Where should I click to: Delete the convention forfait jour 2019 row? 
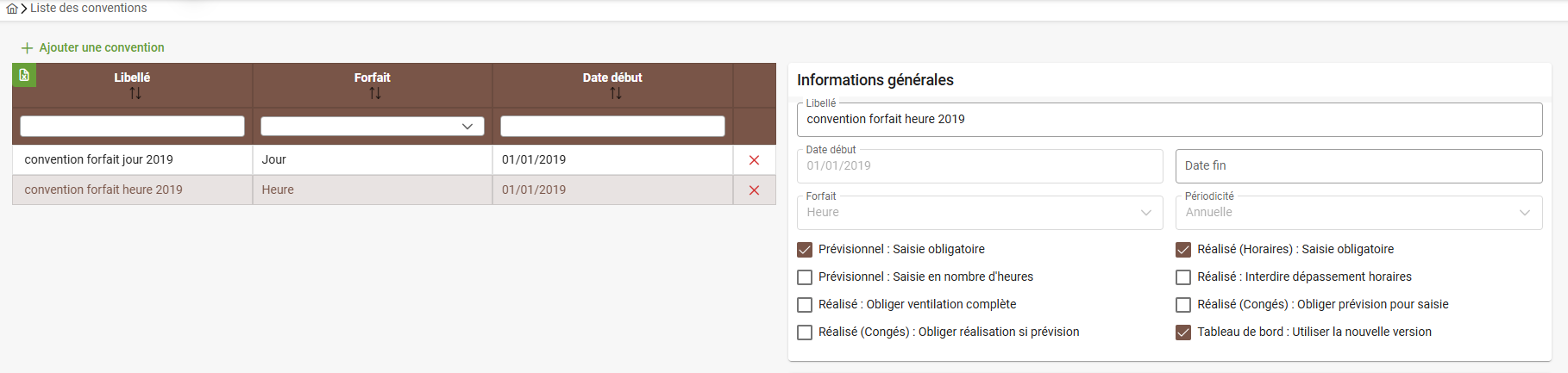click(754, 160)
